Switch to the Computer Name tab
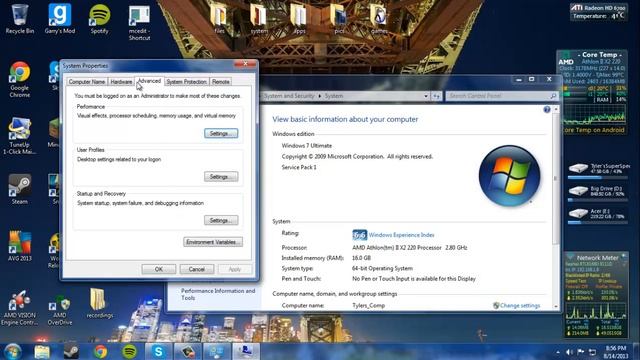This screenshot has width=640, height=360. pos(87,82)
